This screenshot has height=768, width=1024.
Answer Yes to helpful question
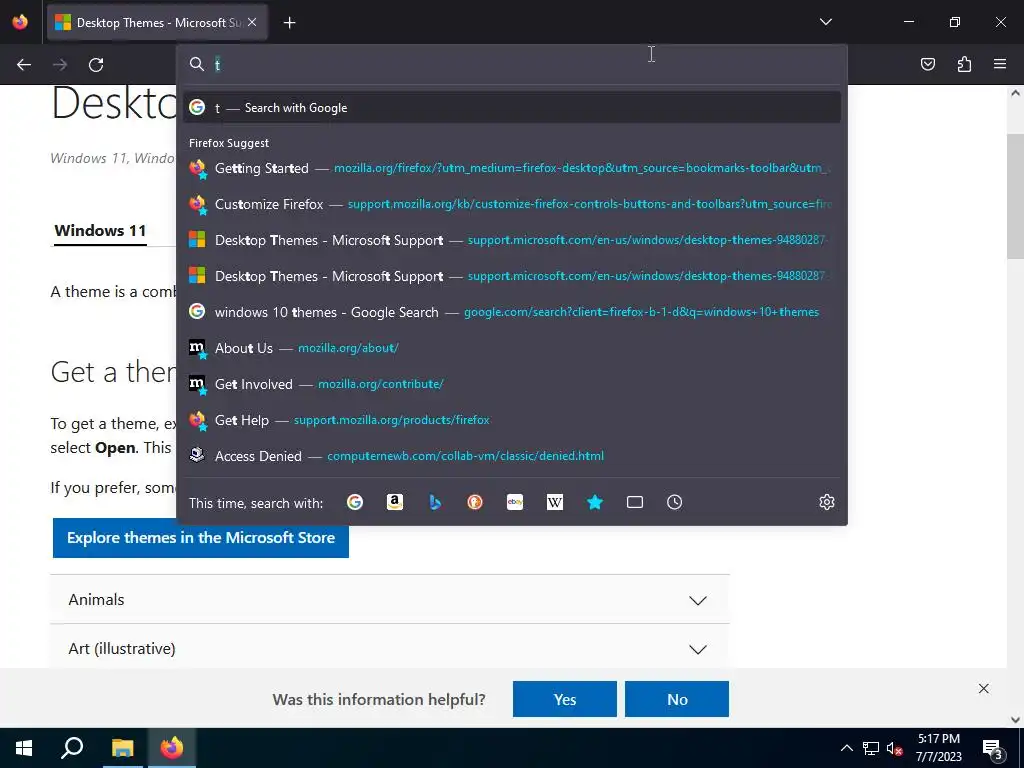(564, 699)
